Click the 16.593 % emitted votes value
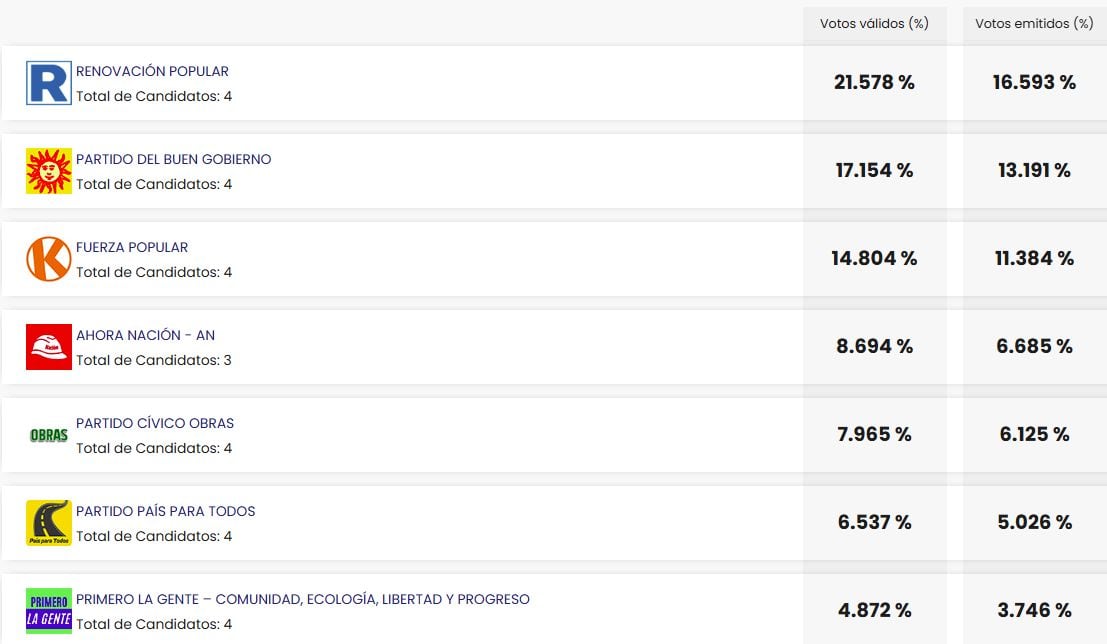The image size is (1107, 644). [1035, 84]
